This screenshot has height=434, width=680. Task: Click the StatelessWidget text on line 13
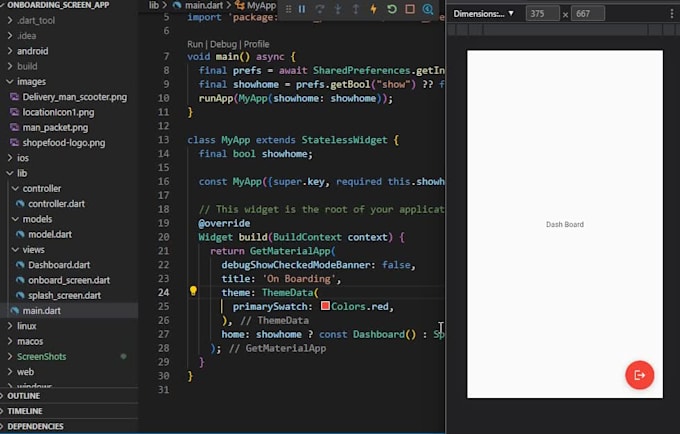344,140
